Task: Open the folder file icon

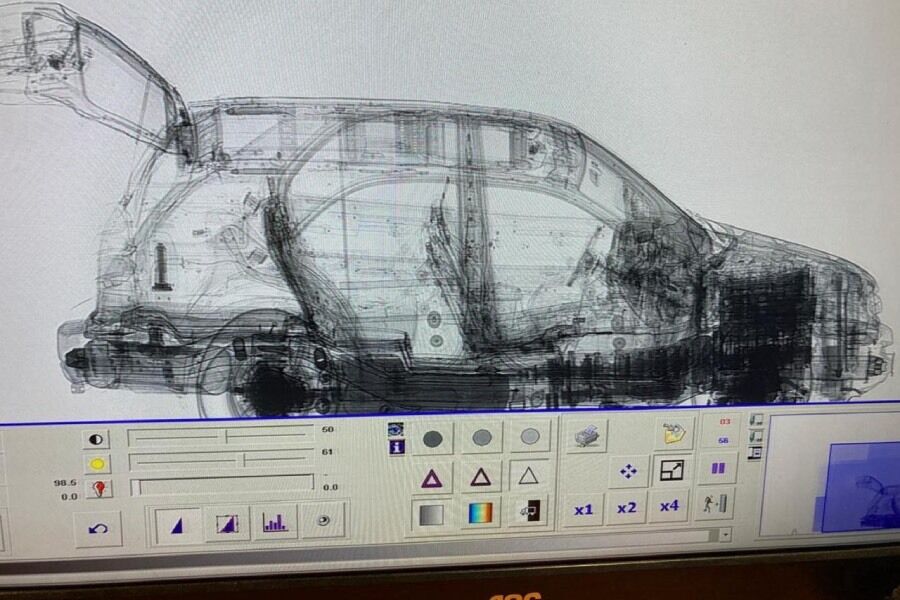Action: pyautogui.click(x=674, y=434)
